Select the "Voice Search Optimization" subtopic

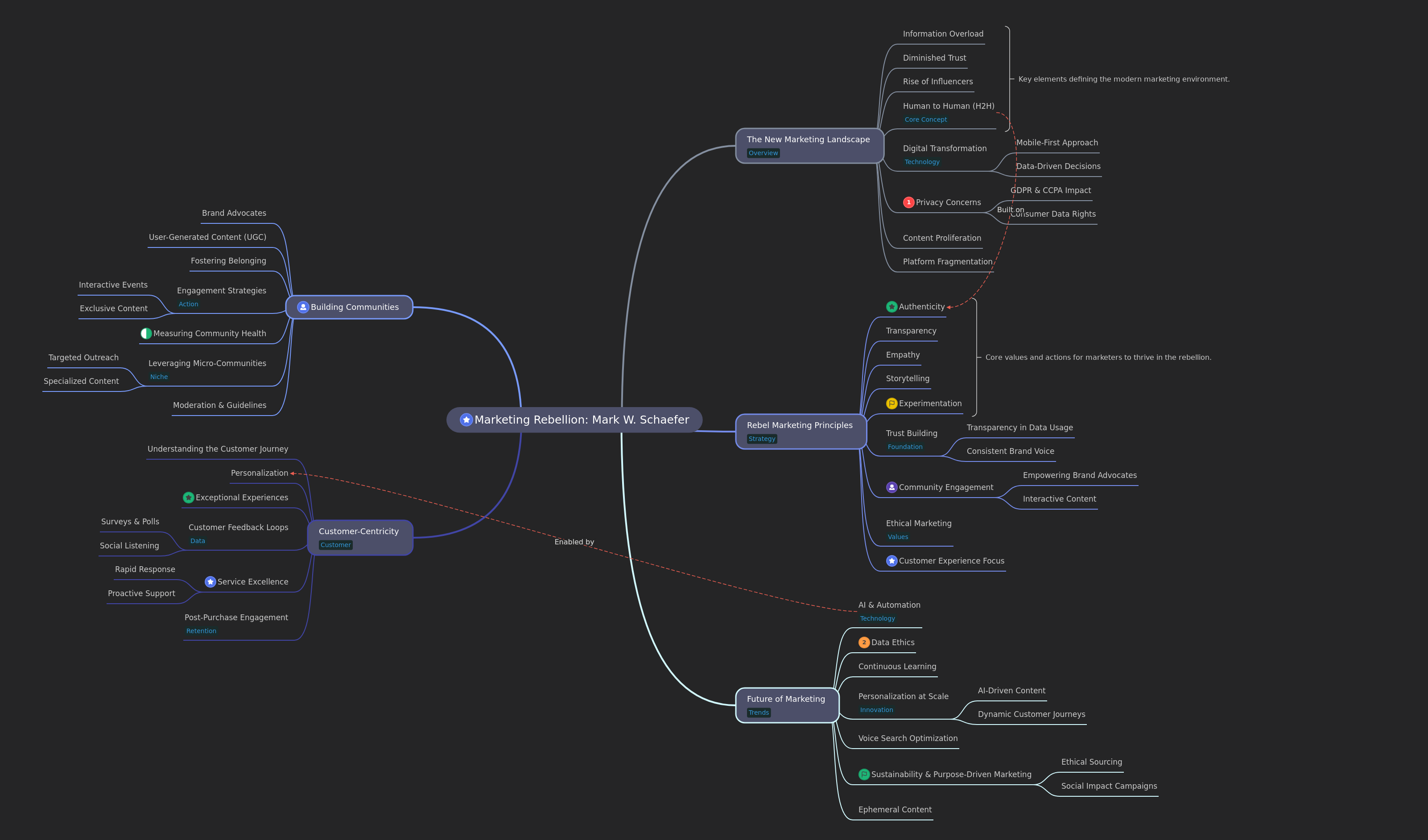[908, 738]
